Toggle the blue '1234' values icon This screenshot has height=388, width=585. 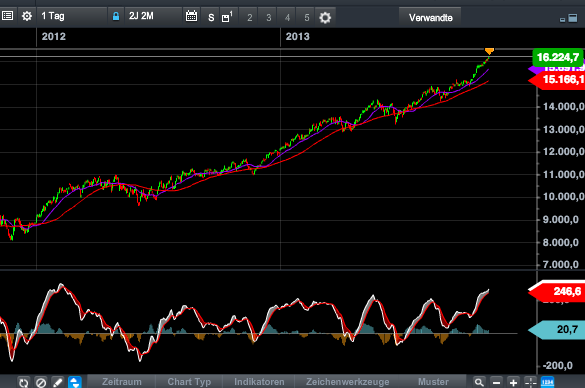pyautogui.click(x=547, y=382)
